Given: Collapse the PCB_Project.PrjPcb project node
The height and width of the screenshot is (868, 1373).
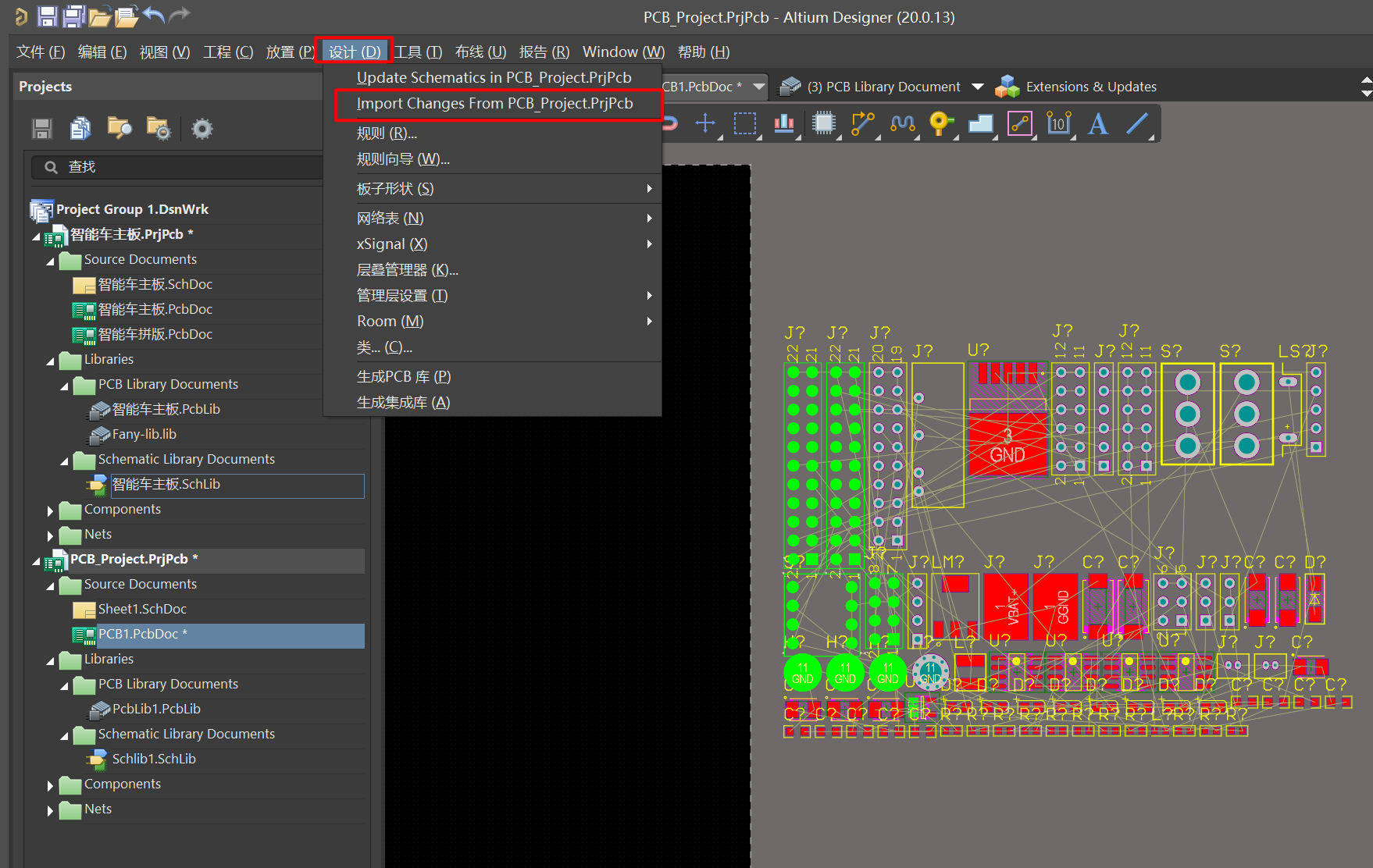Looking at the screenshot, I should (x=36, y=560).
